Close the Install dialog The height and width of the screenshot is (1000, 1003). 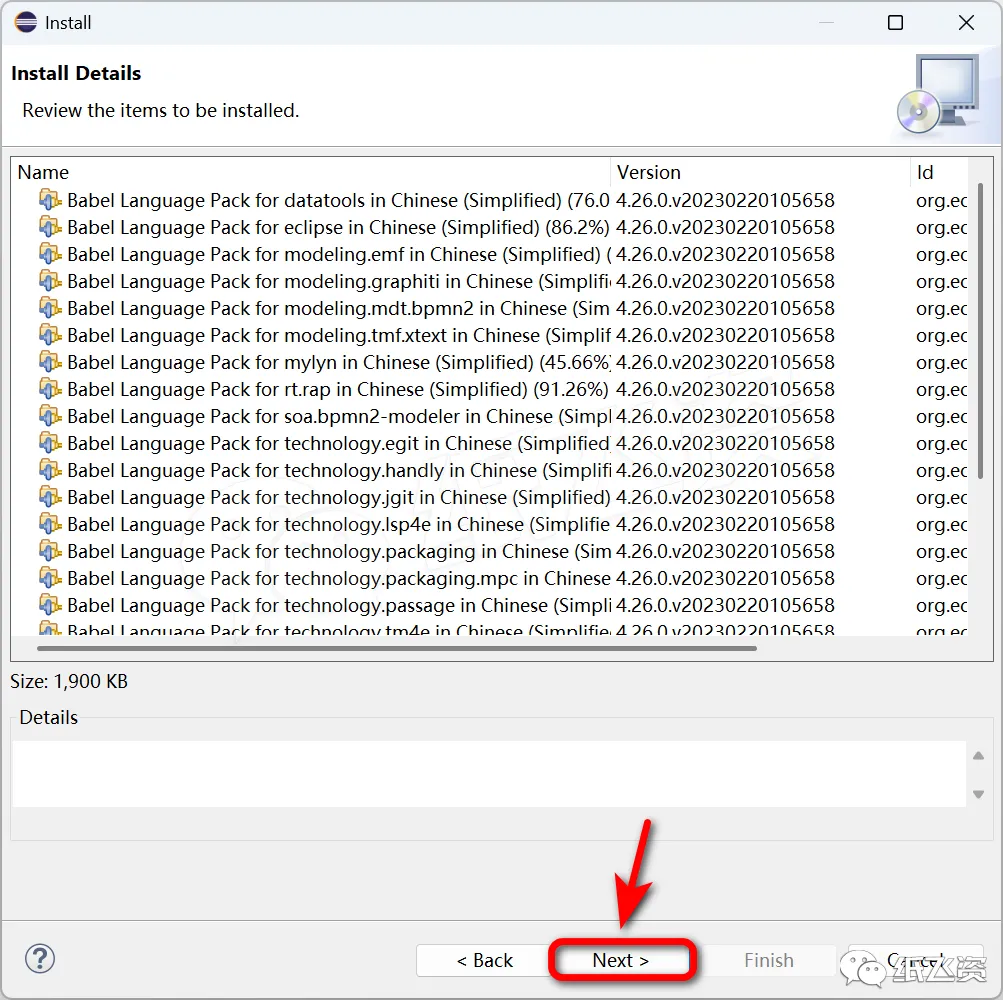[x=966, y=23]
